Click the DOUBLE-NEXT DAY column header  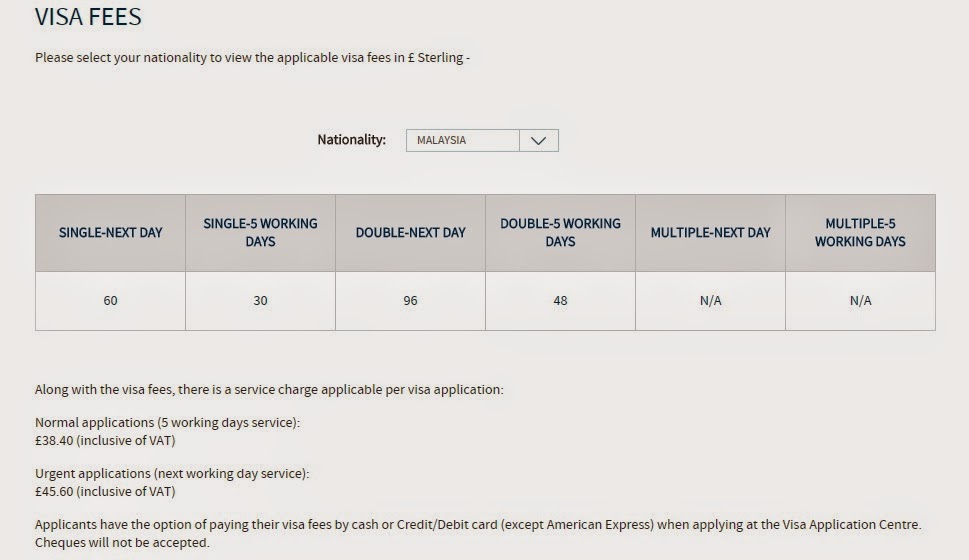(410, 233)
